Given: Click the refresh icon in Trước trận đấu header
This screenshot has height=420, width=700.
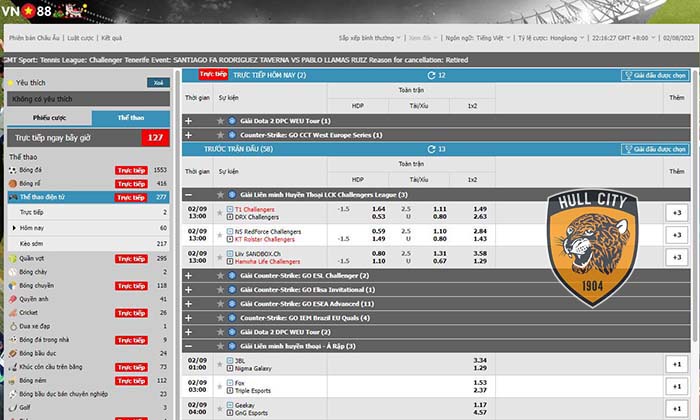Looking at the screenshot, I should (431, 149).
